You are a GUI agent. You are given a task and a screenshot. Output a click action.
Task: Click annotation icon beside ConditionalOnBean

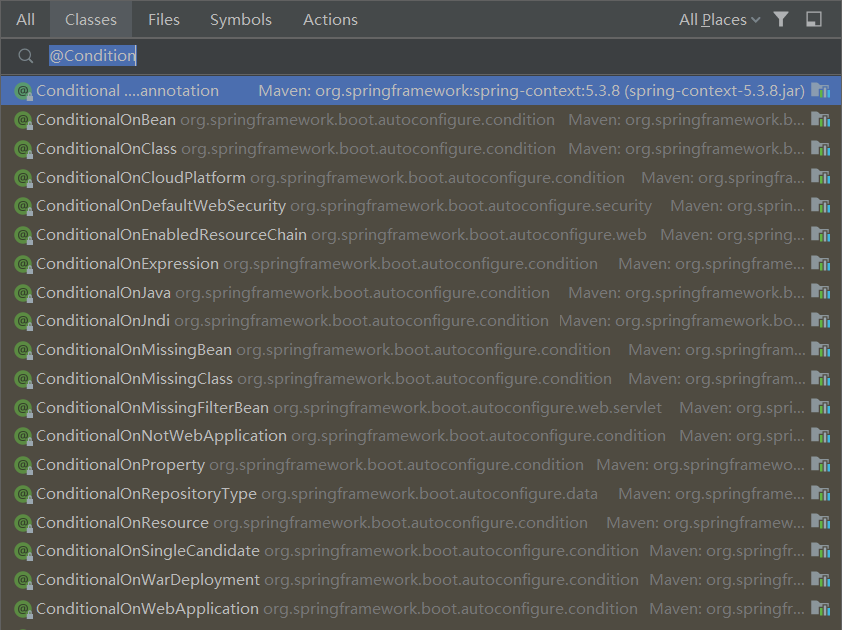click(x=23, y=120)
